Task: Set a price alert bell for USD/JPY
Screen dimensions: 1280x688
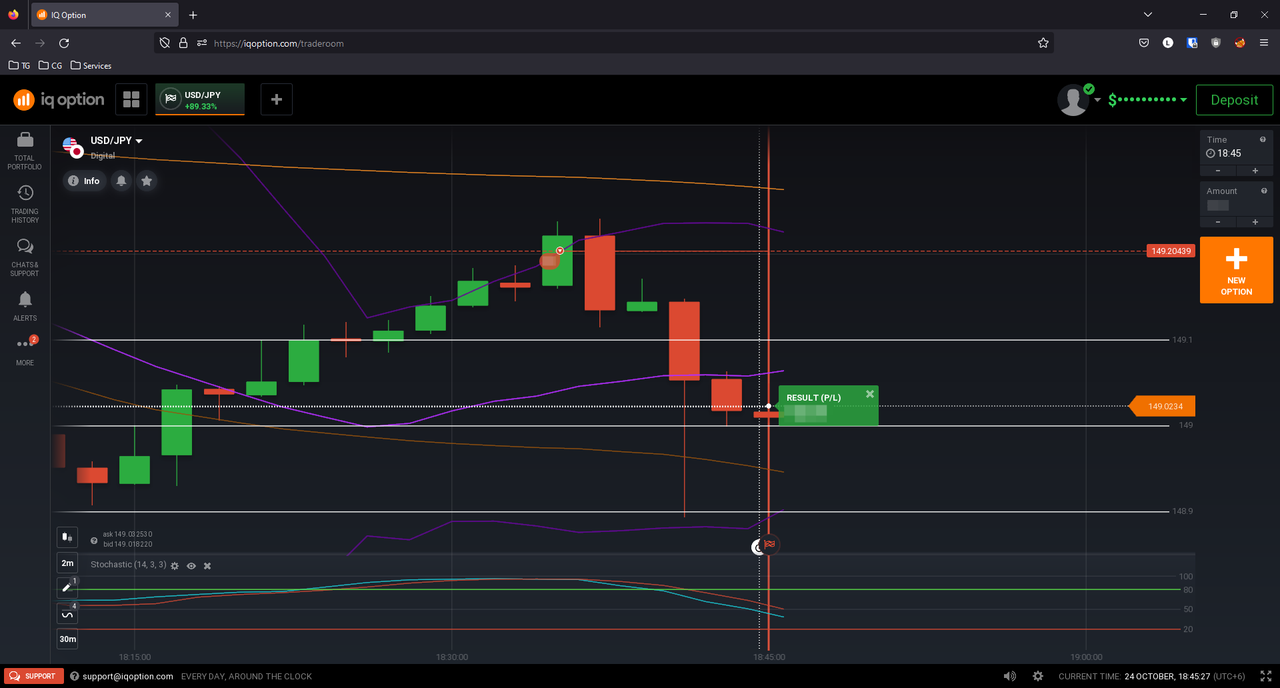Action: pyautogui.click(x=121, y=181)
